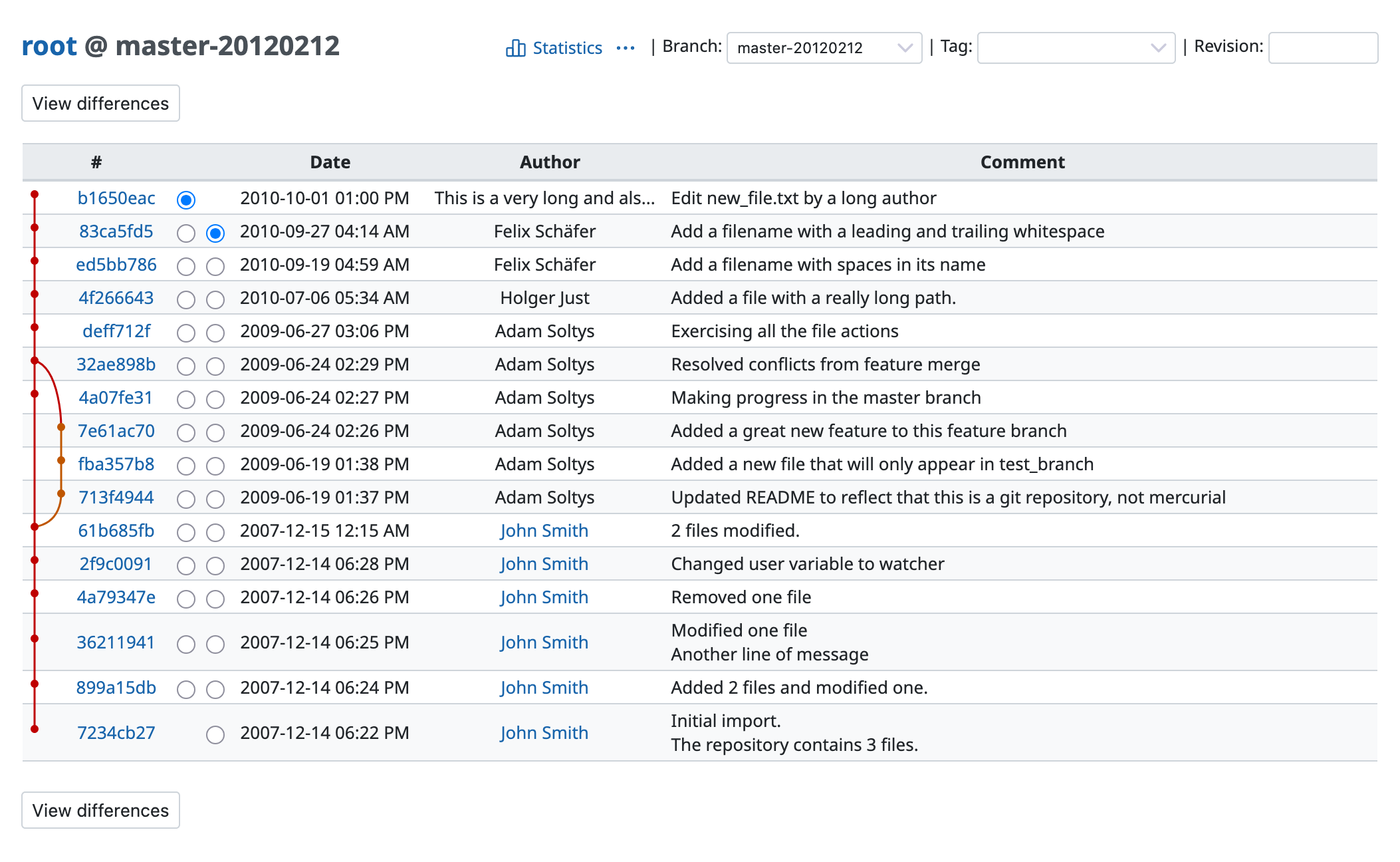
Task: Open the Branch dropdown
Action: click(824, 48)
